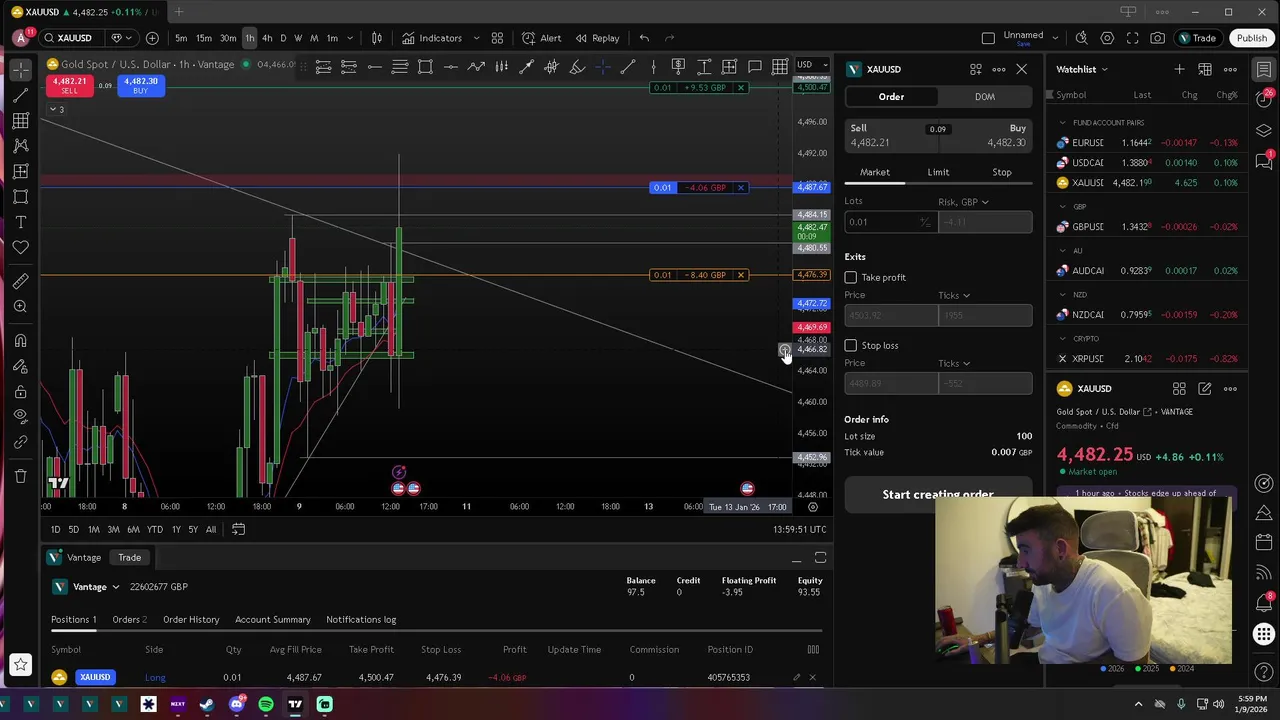Click the blue BUY 4,482.30 chart button
This screenshot has width=1280, height=720.
point(140,86)
